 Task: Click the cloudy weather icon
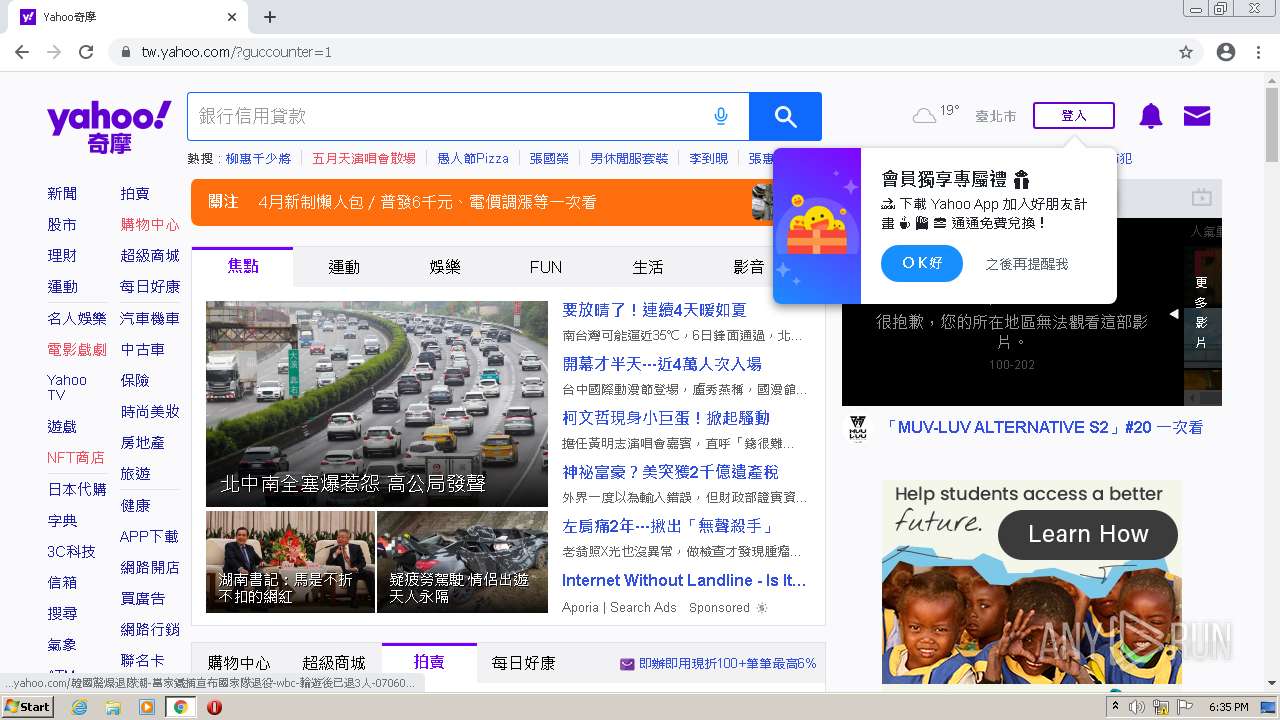(924, 116)
